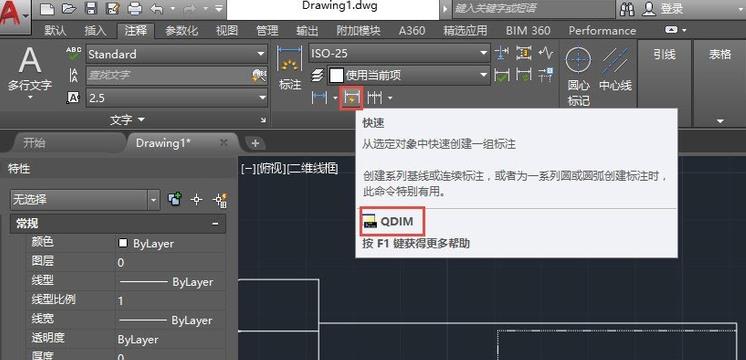Switch to the 默认 ribbon tab
The width and height of the screenshot is (746, 360).
55,30
